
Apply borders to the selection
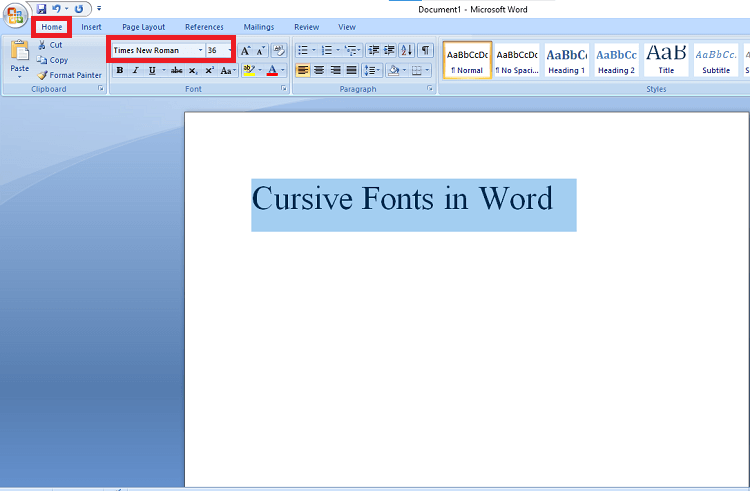pos(417,70)
